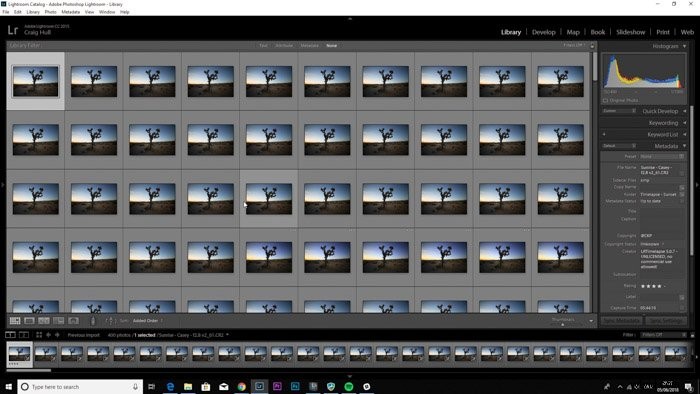Switch to the Web module
The image size is (700, 394).
coord(687,32)
